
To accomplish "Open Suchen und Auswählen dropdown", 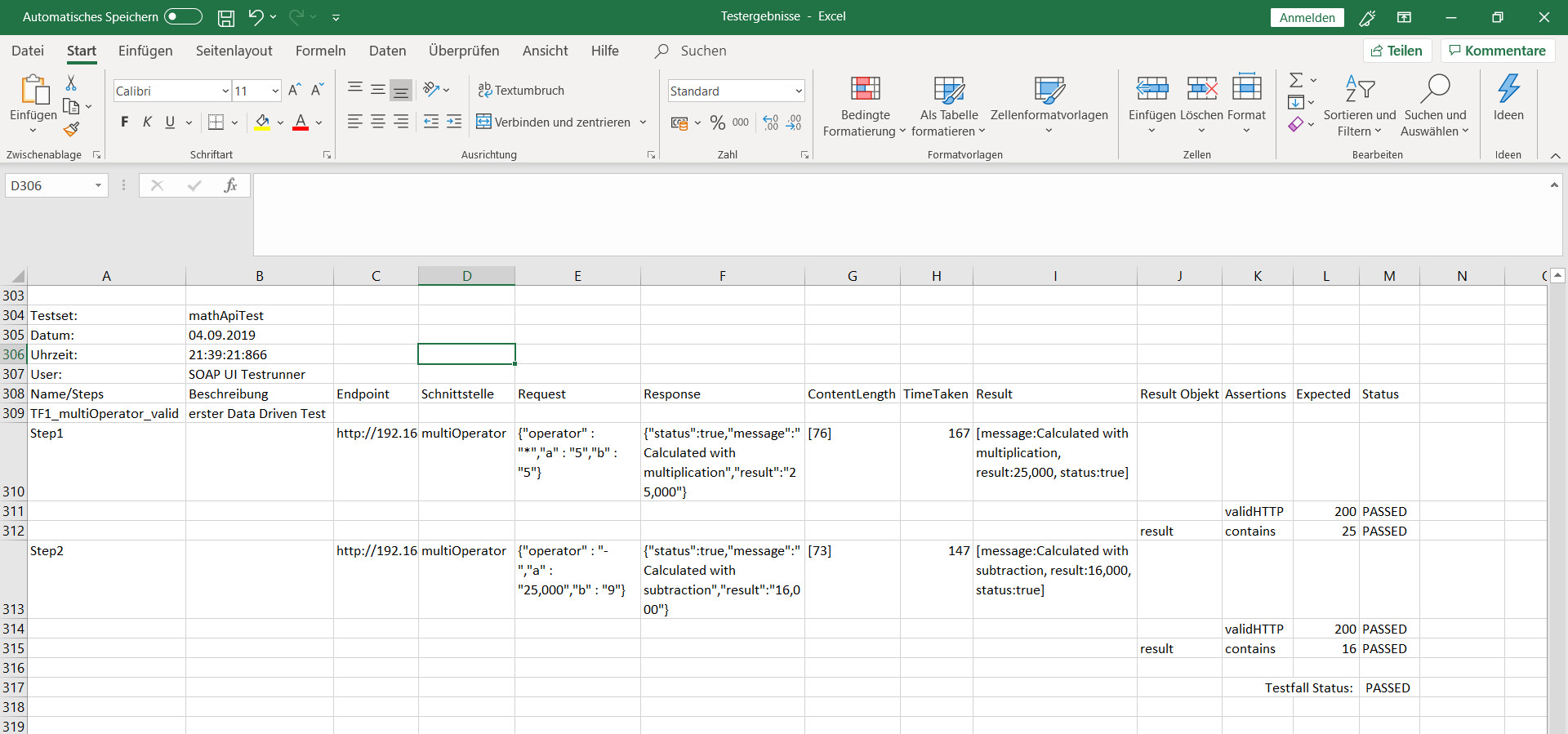I will tap(1435, 106).
